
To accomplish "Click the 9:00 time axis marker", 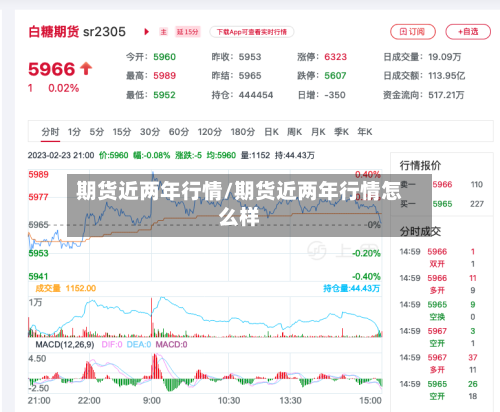I will click(152, 400).
